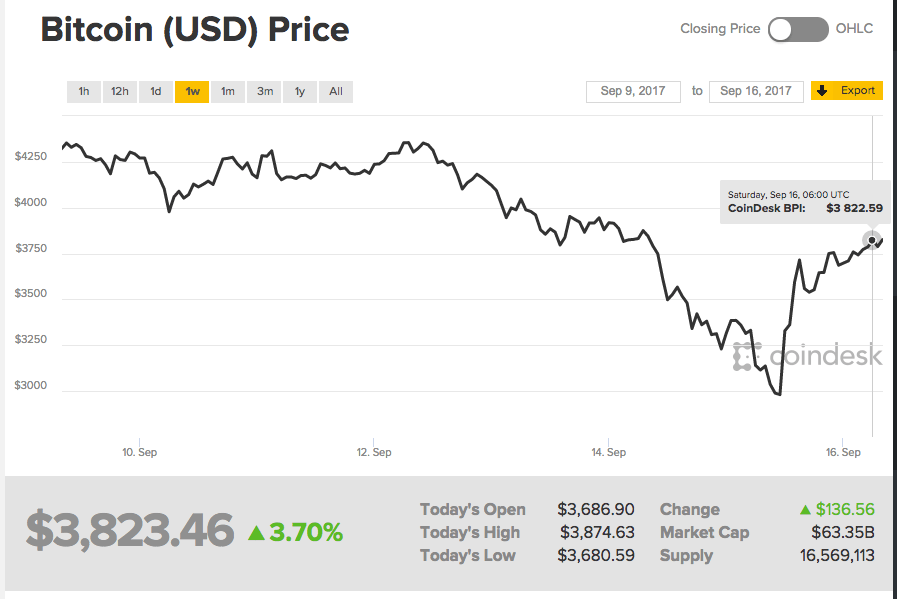
Task: Select the 12h time range
Action: point(120,91)
